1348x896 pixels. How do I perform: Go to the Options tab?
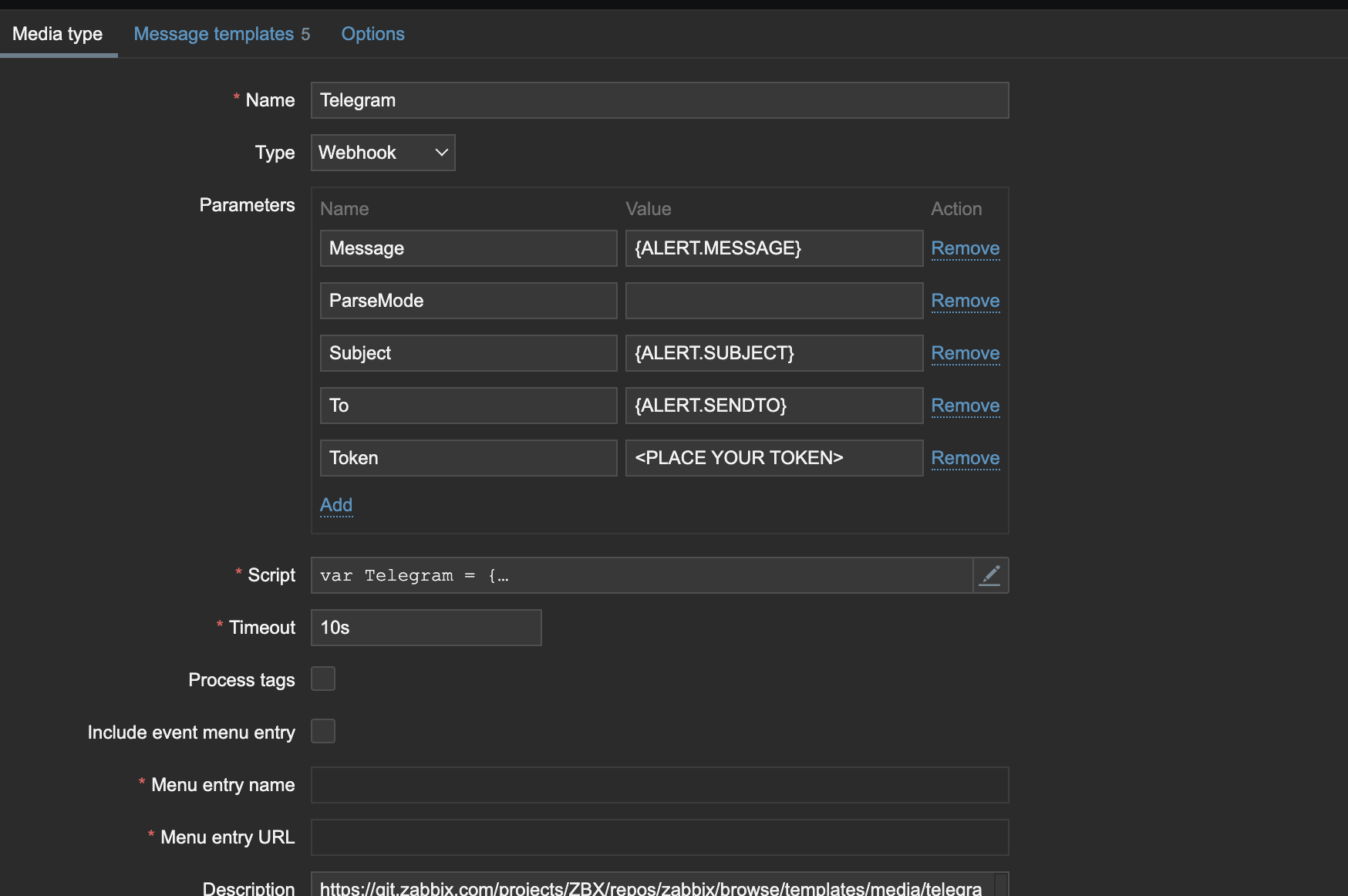pyautogui.click(x=373, y=34)
